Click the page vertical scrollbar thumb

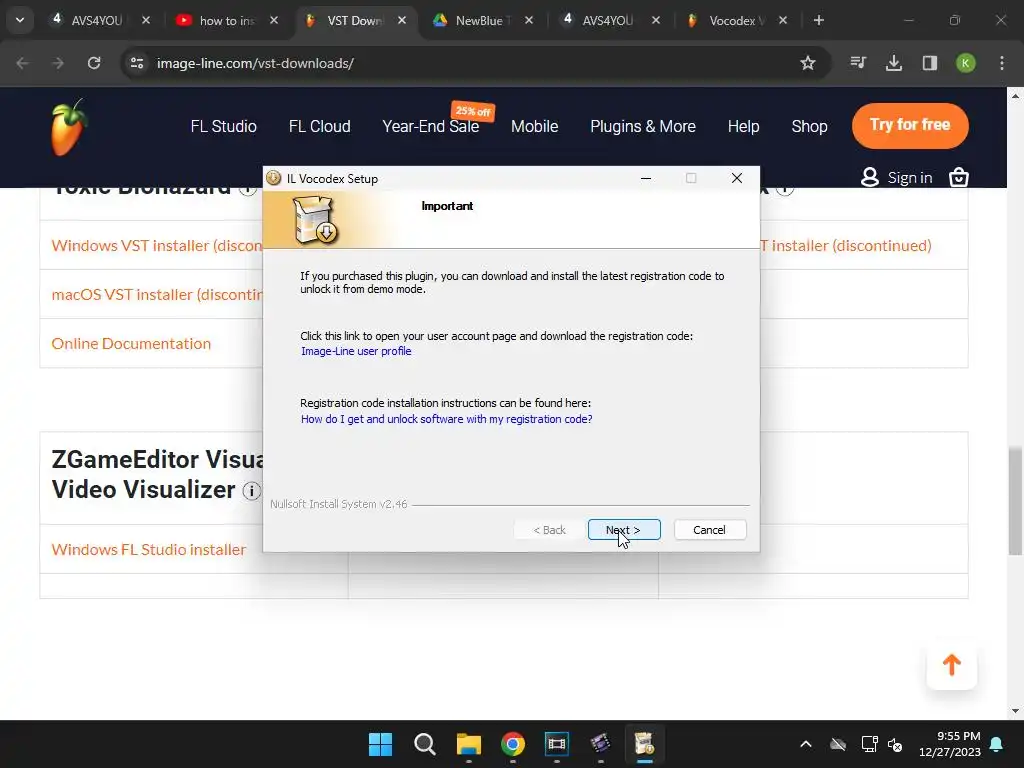pyautogui.click(x=1016, y=500)
